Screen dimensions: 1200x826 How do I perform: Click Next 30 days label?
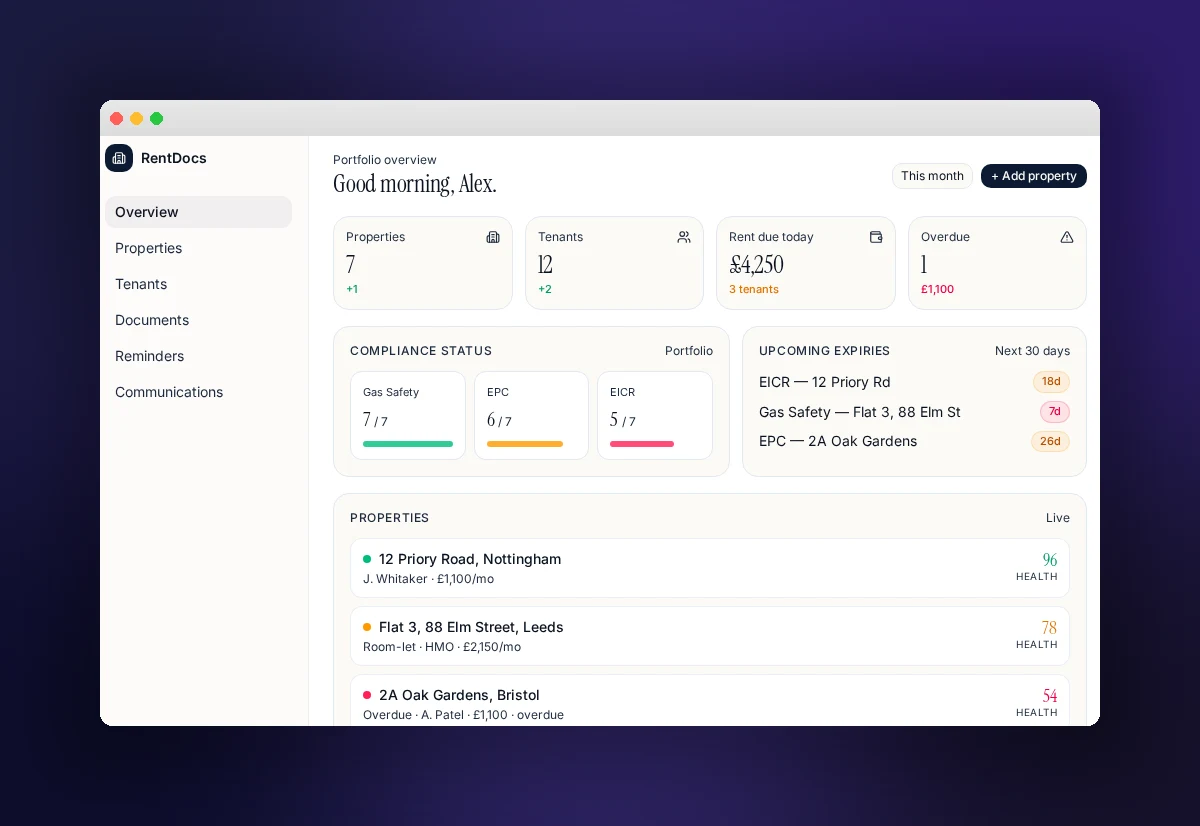click(1032, 351)
